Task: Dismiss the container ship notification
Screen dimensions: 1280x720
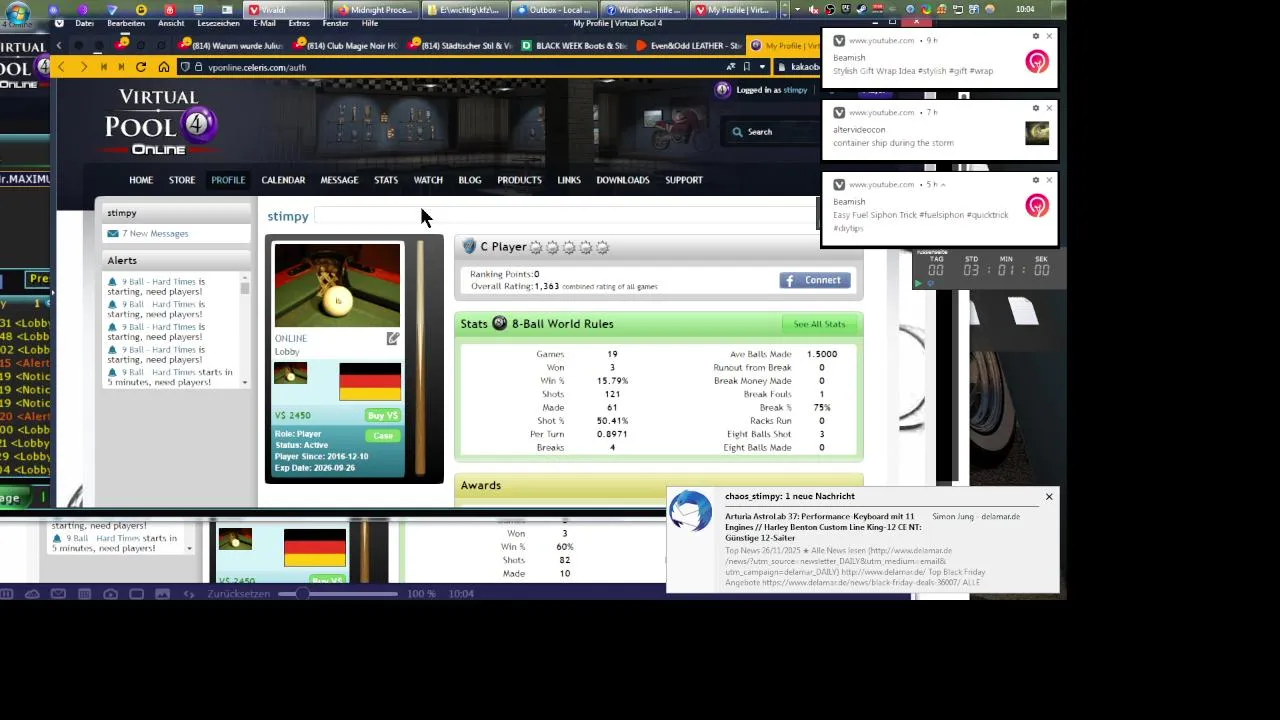Action: [x=1049, y=108]
